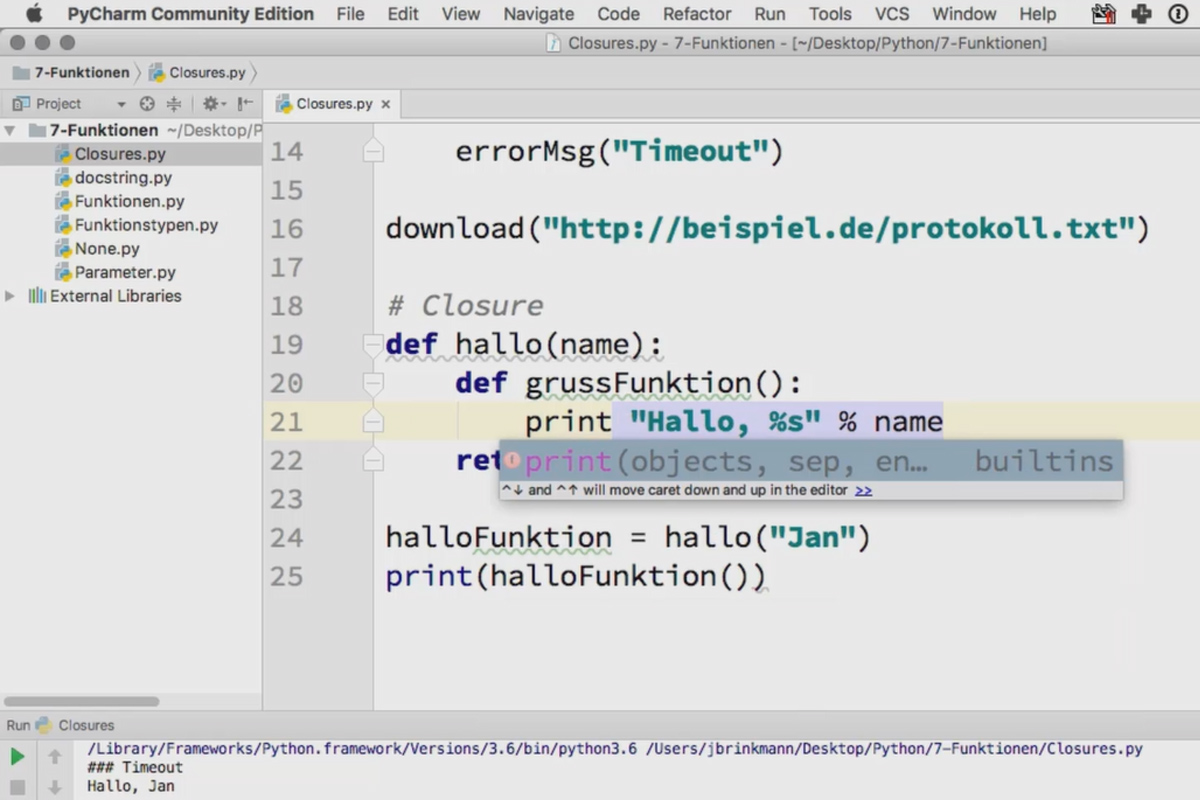Image resolution: width=1200 pixels, height=800 pixels.
Task: Click the Project view icon beside Project label
Action: point(21,104)
